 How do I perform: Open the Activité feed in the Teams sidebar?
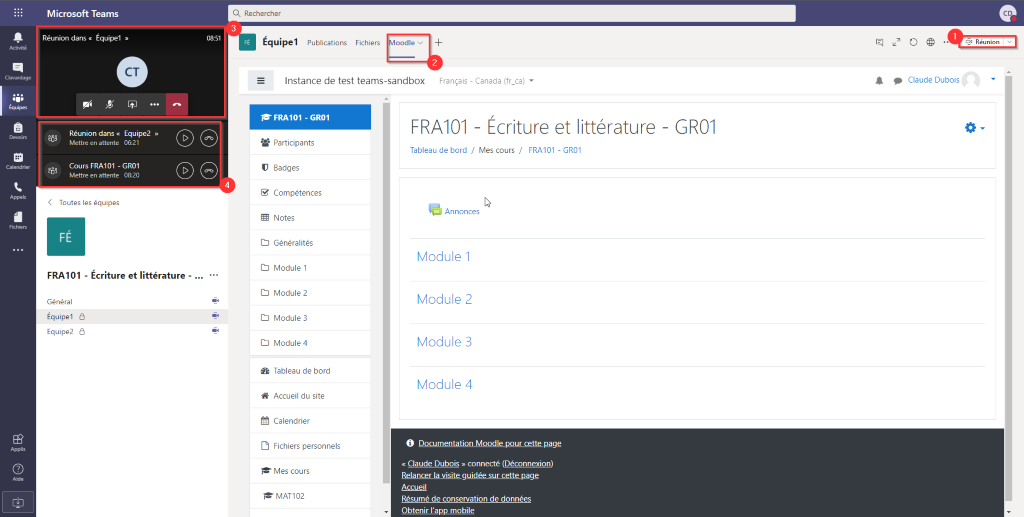click(18, 40)
